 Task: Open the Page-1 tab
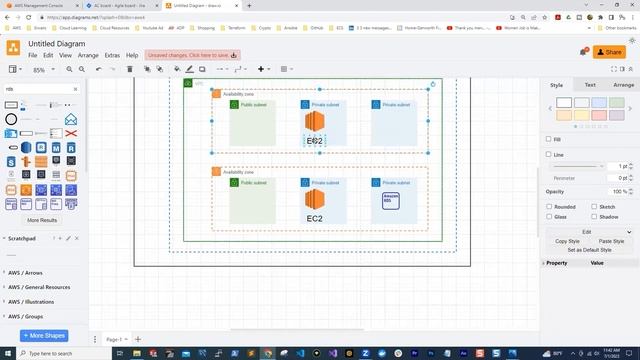pos(117,339)
